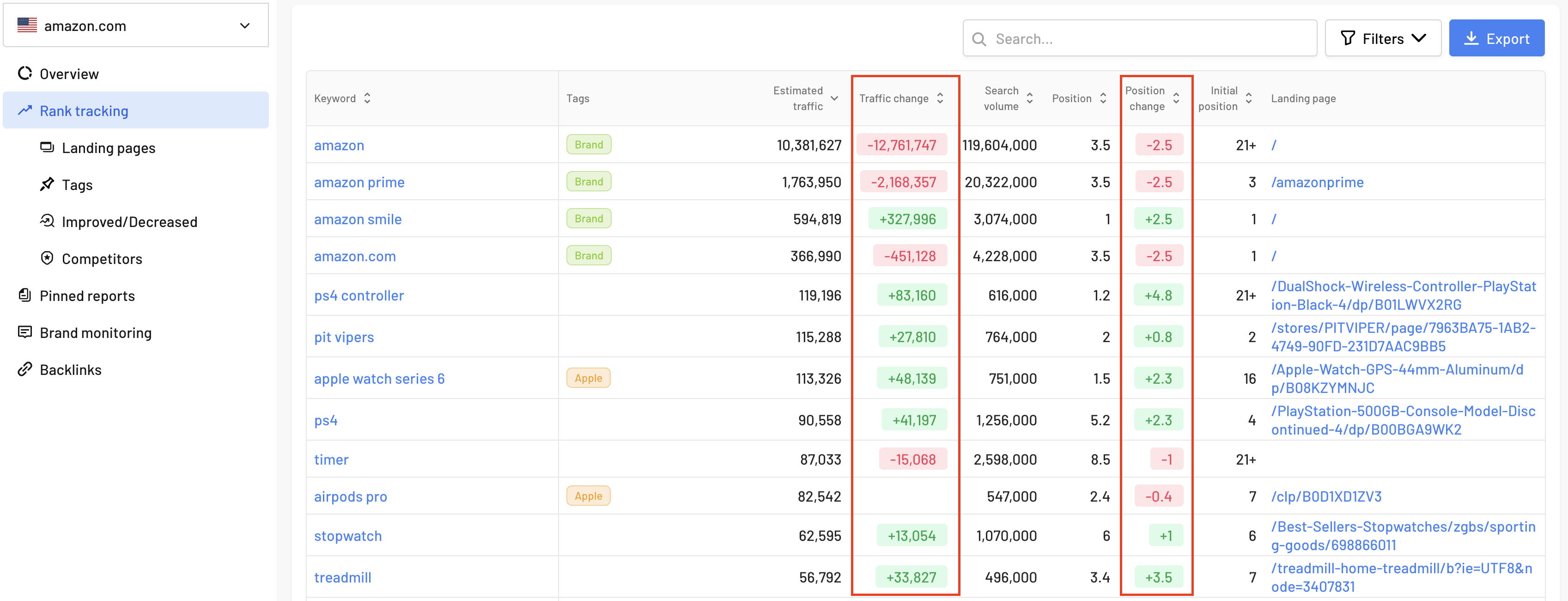Open the Best-Sellers-Stopwatches landing page link
Image resolution: width=1568 pixels, height=601 pixels.
[1403, 536]
